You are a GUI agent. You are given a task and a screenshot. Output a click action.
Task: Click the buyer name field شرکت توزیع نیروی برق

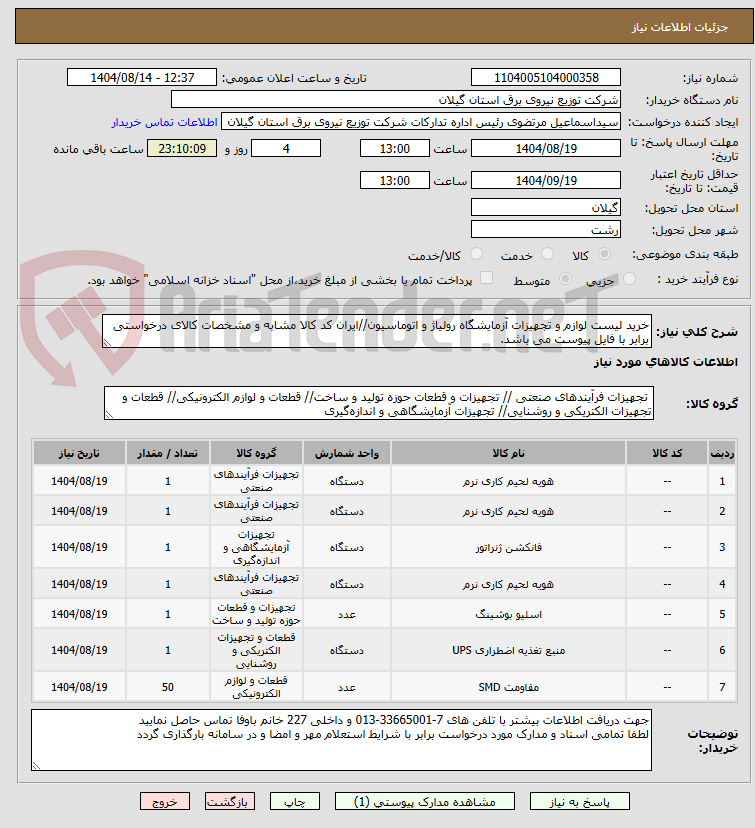click(x=395, y=100)
